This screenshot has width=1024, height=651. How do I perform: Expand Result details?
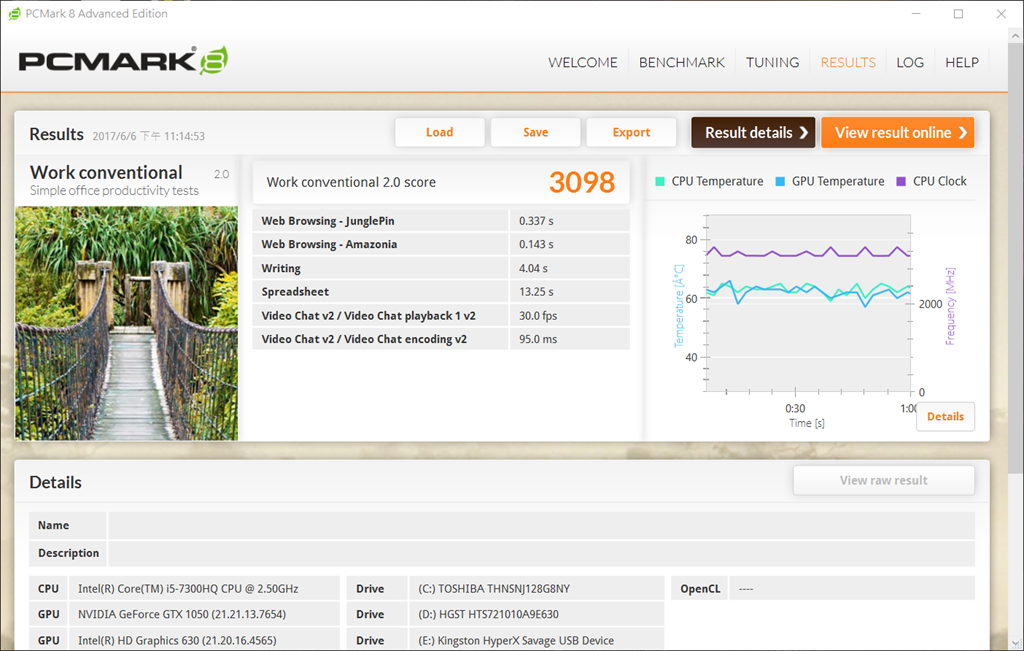752,132
